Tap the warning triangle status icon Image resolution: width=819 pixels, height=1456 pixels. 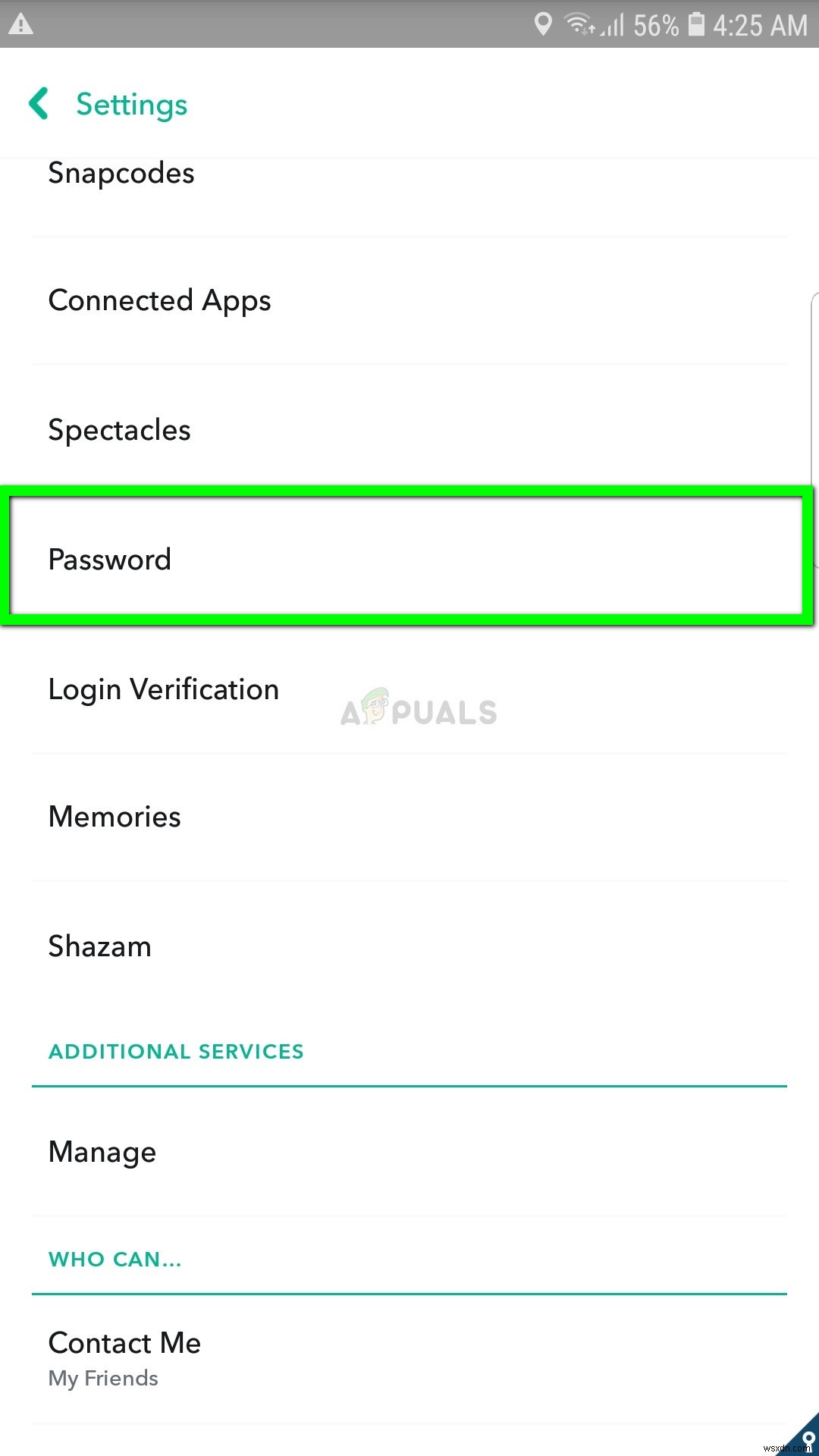(x=20, y=24)
